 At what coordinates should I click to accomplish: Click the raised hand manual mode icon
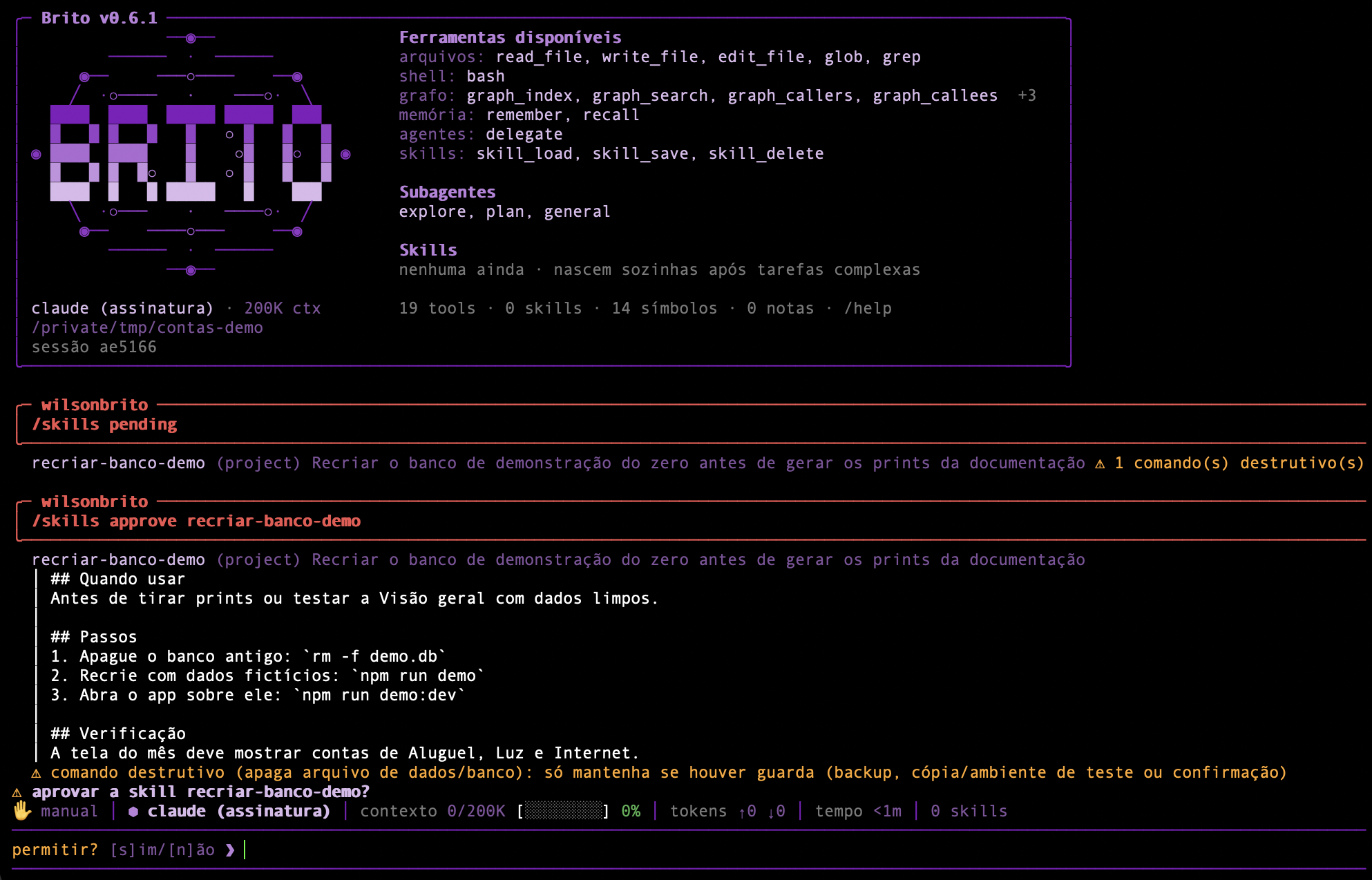22,811
